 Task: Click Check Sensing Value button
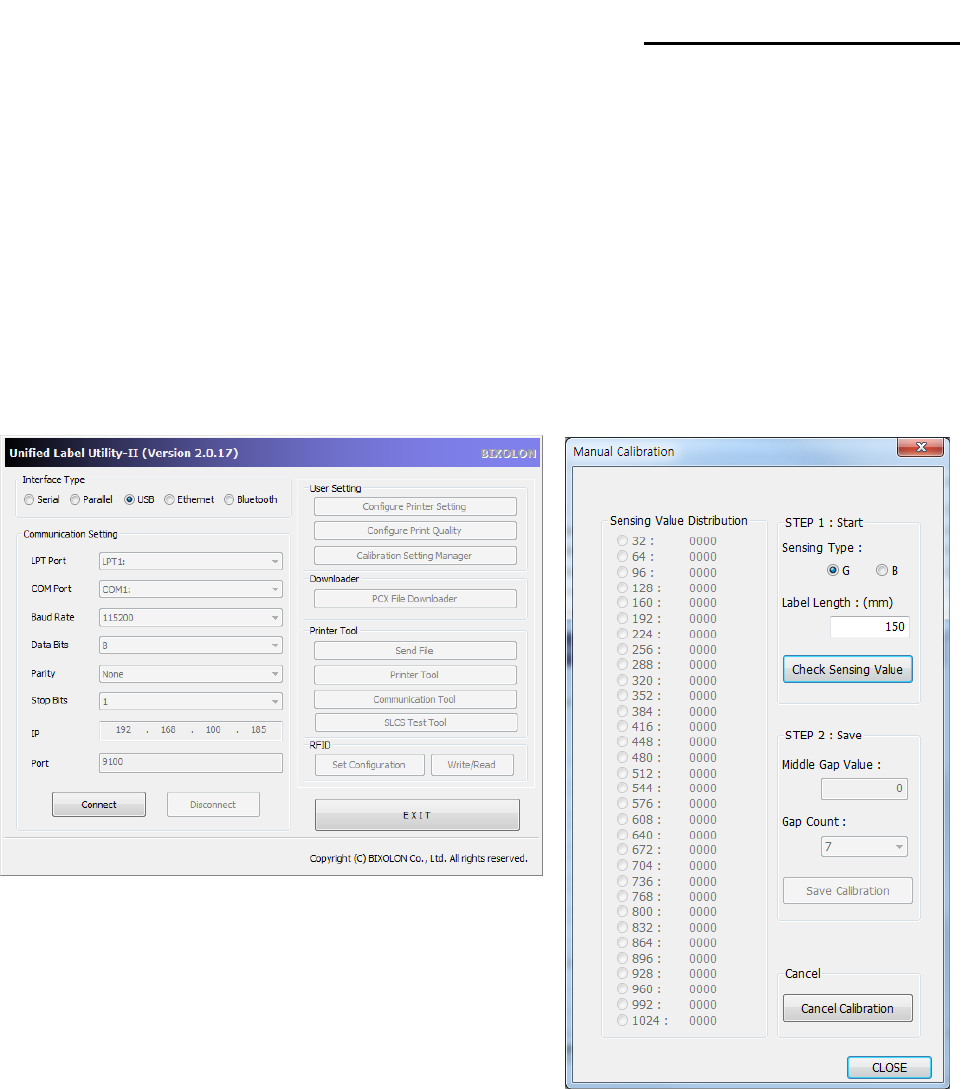tap(847, 670)
